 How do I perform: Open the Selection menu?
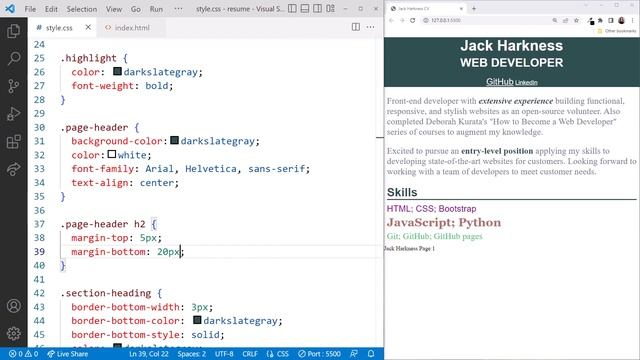coord(82,9)
